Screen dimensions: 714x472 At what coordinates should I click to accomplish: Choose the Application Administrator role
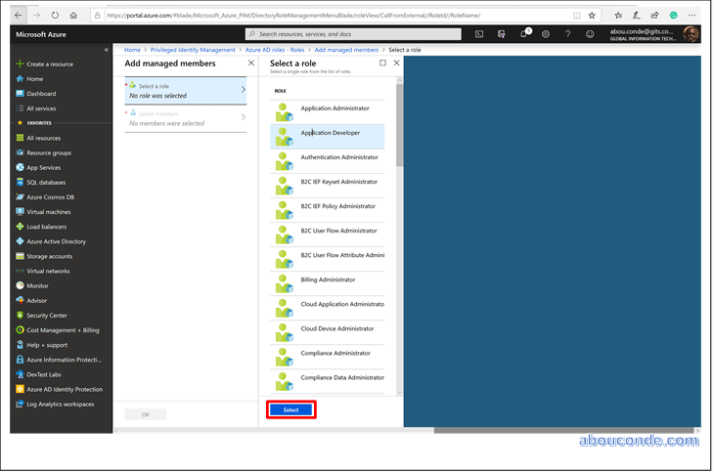click(334, 108)
